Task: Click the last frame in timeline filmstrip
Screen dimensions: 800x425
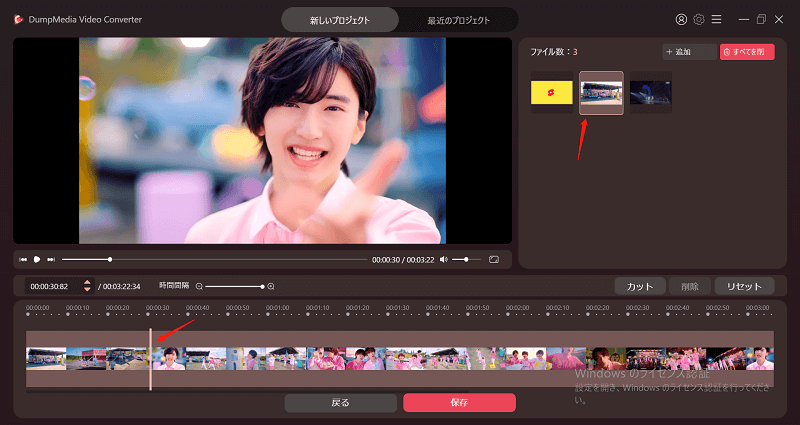Action: [760, 359]
